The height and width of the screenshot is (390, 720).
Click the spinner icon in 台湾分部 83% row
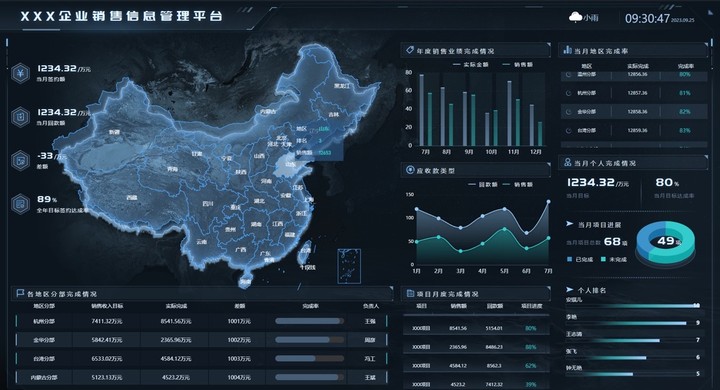(x=568, y=130)
